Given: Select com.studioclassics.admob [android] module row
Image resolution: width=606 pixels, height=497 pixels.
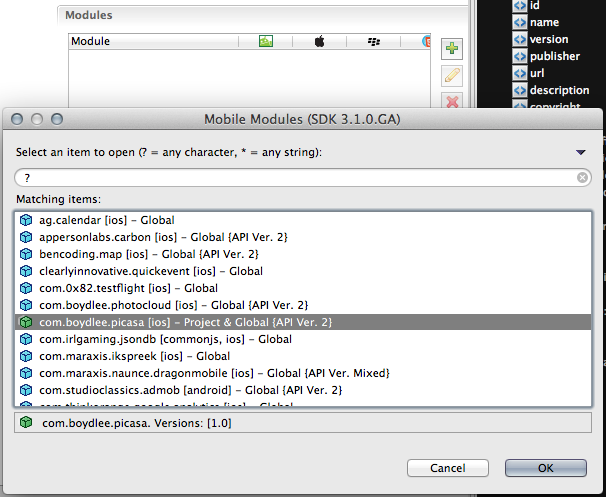Looking at the screenshot, I should (303, 390).
